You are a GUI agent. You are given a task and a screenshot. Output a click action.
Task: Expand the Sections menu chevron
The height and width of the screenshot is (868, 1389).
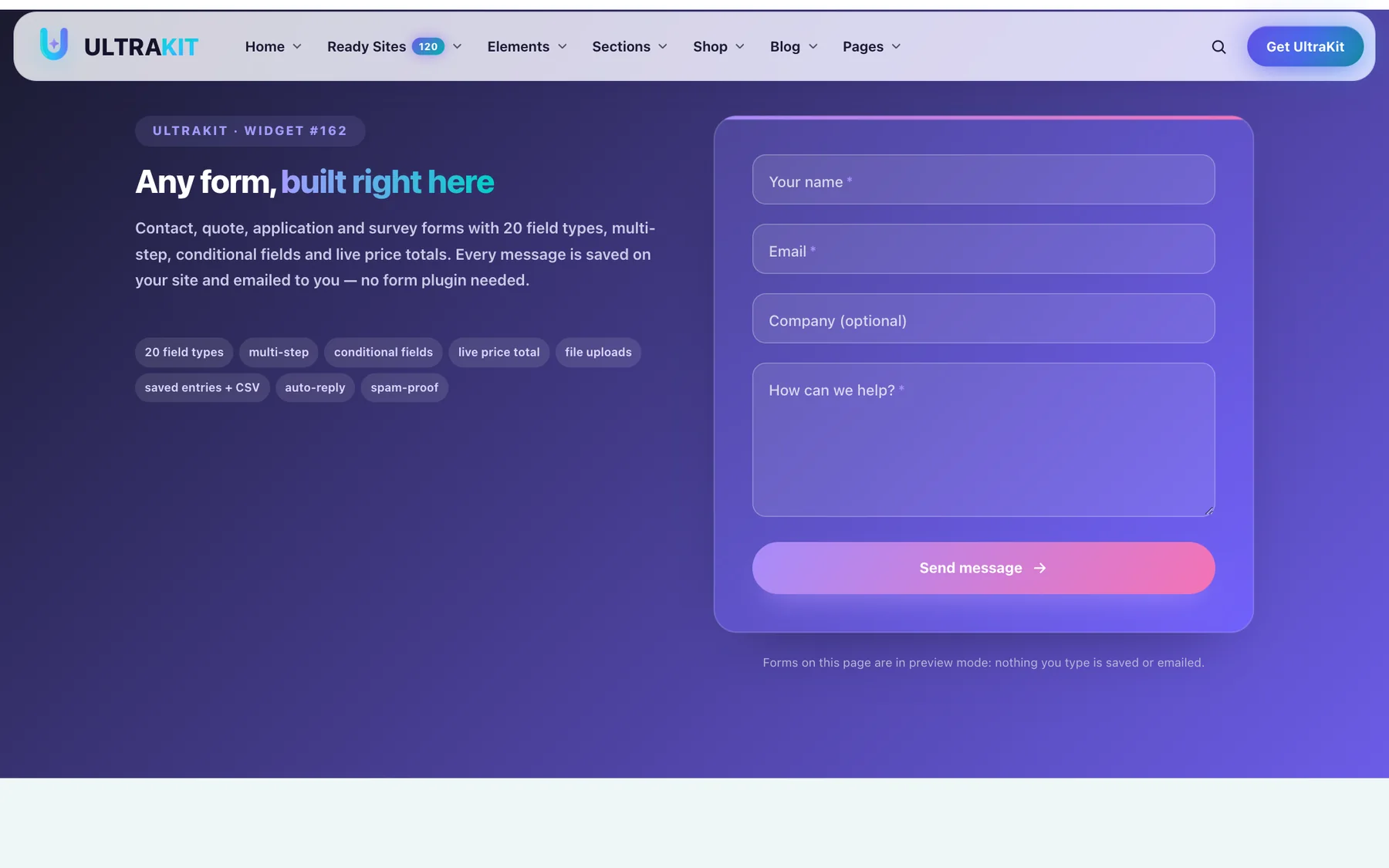click(663, 47)
